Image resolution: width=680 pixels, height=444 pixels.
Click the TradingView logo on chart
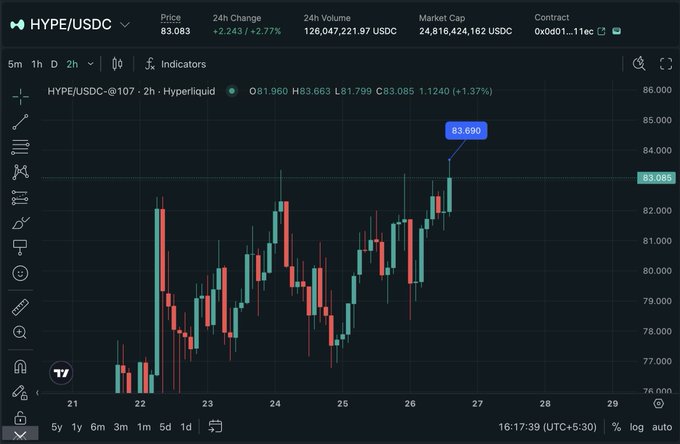tap(61, 373)
